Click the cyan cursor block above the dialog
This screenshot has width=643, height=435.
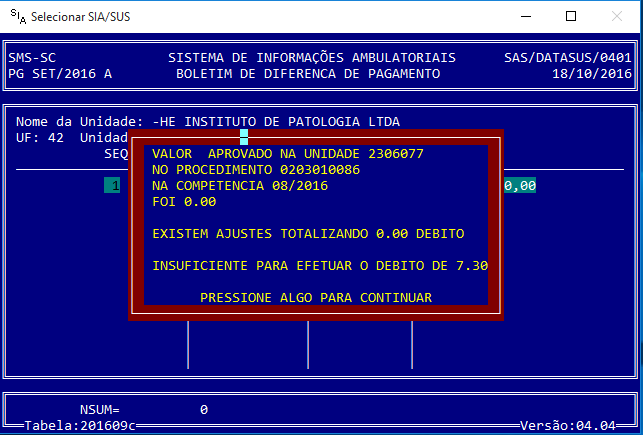tap(244, 137)
